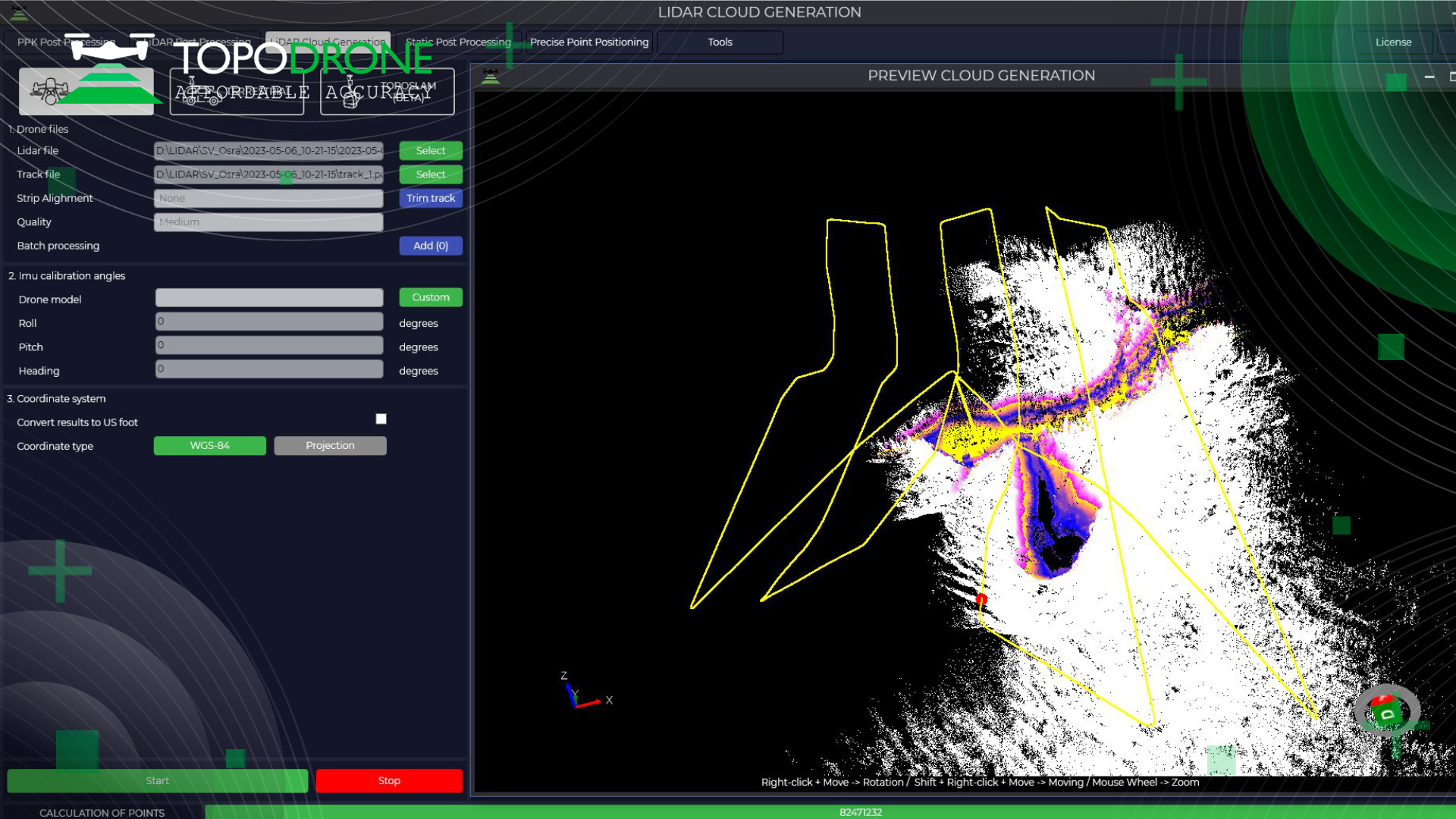Switch to the terrestrial car mode icon
This screenshot has width=1456, height=819.
[x=237, y=92]
